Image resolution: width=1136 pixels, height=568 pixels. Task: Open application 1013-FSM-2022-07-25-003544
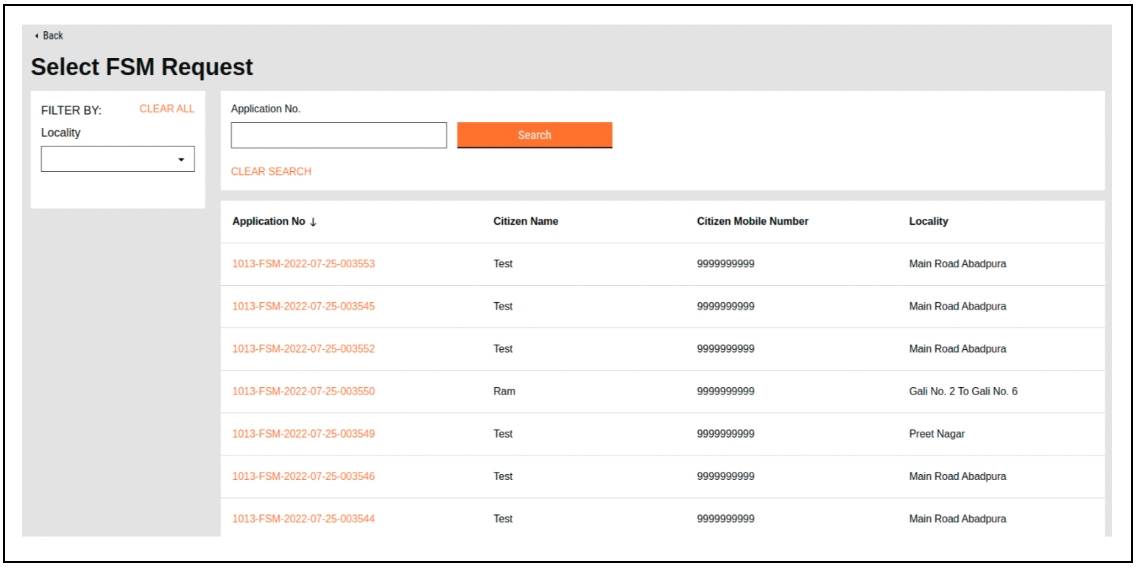pyautogui.click(x=303, y=519)
